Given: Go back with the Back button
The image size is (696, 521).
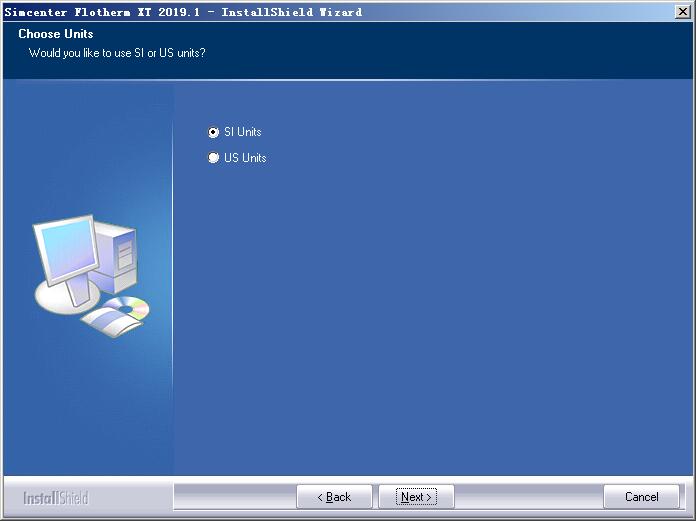Looking at the screenshot, I should pyautogui.click(x=334, y=497).
